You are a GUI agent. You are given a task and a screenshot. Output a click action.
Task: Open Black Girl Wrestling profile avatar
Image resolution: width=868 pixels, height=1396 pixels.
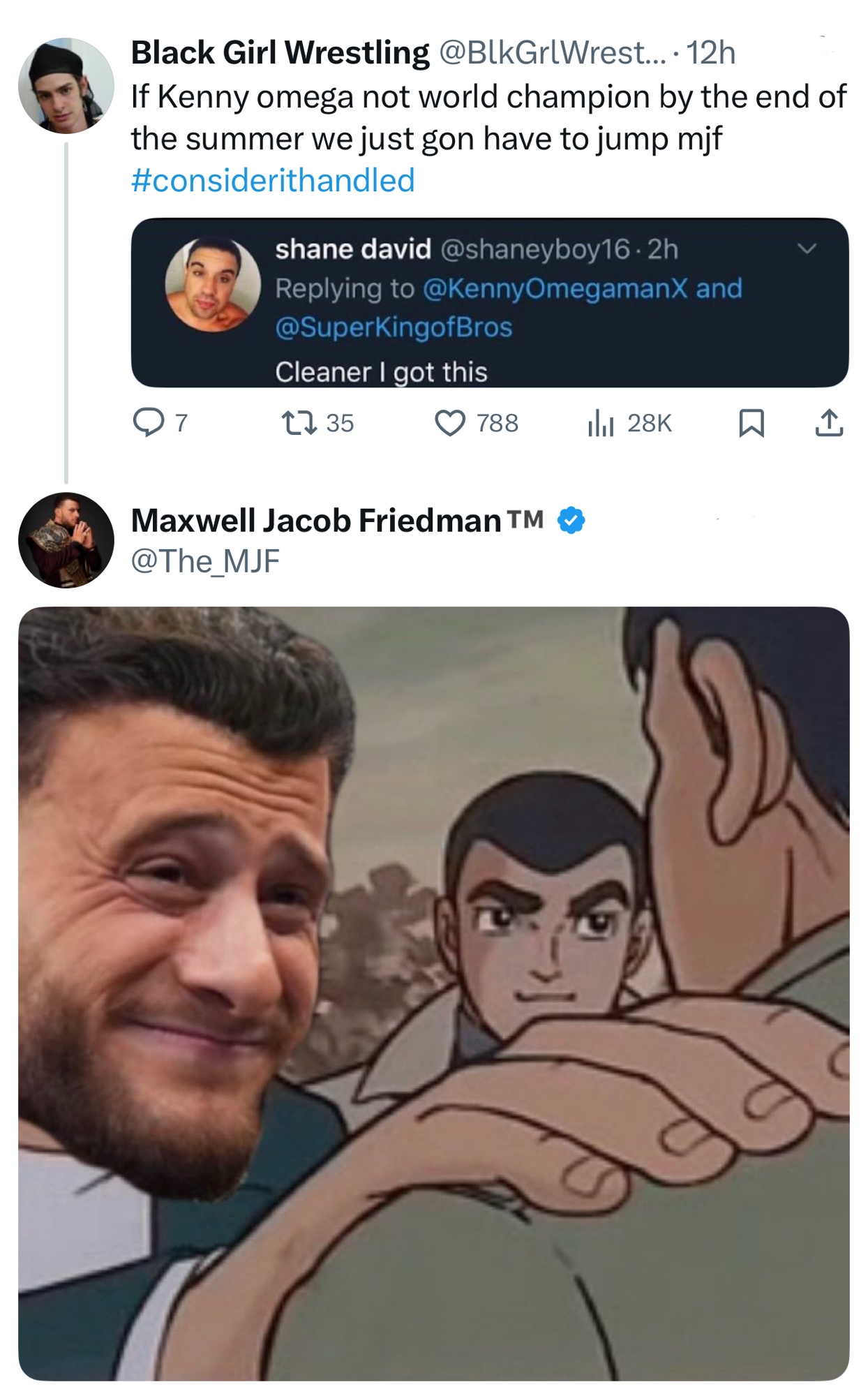66,86
